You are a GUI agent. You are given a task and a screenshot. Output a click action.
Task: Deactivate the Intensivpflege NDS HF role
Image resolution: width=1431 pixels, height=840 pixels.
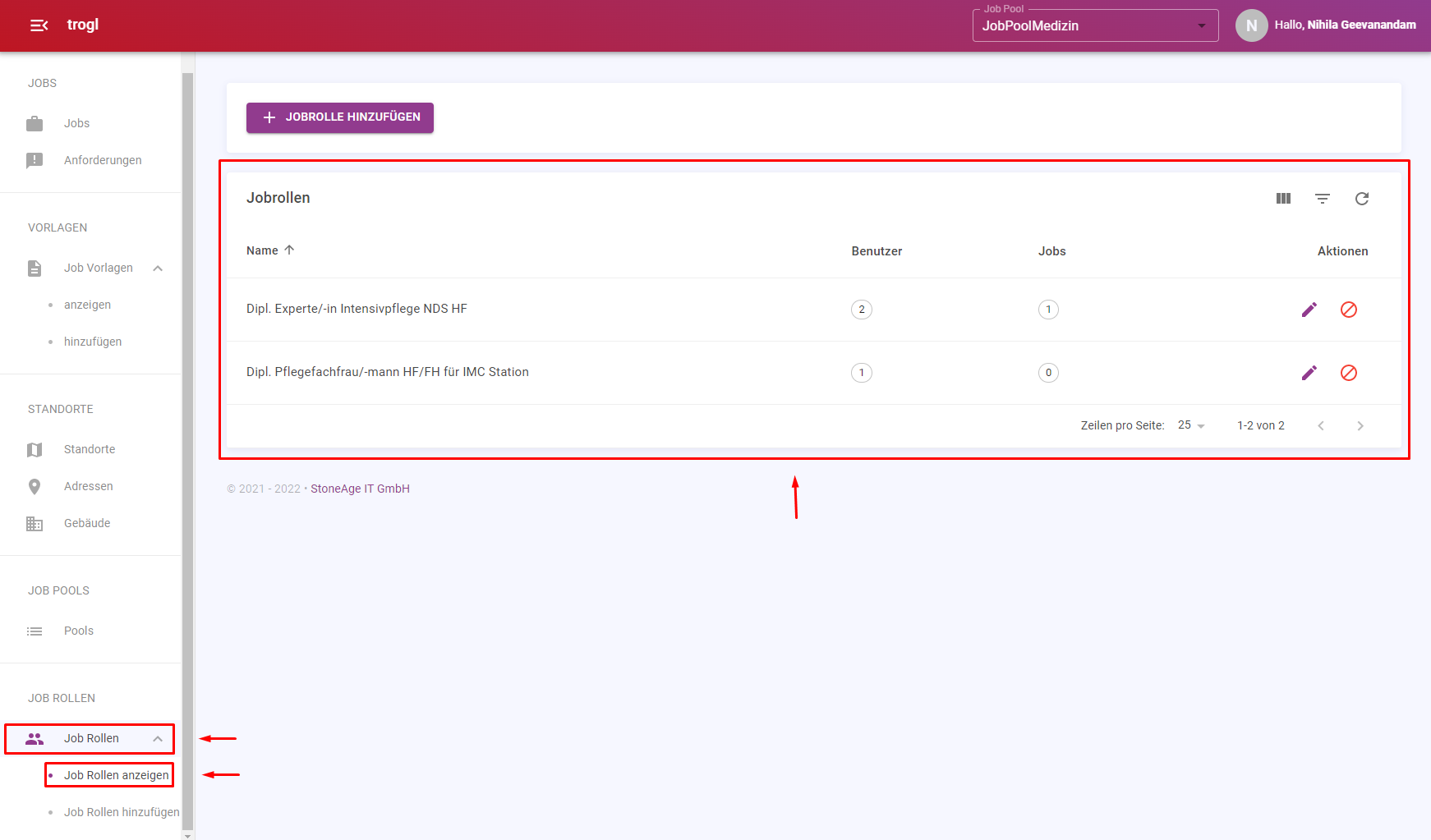point(1349,310)
